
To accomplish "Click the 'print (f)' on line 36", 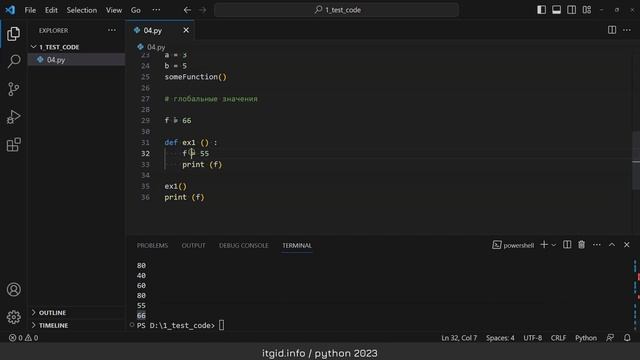I will point(184,197).
